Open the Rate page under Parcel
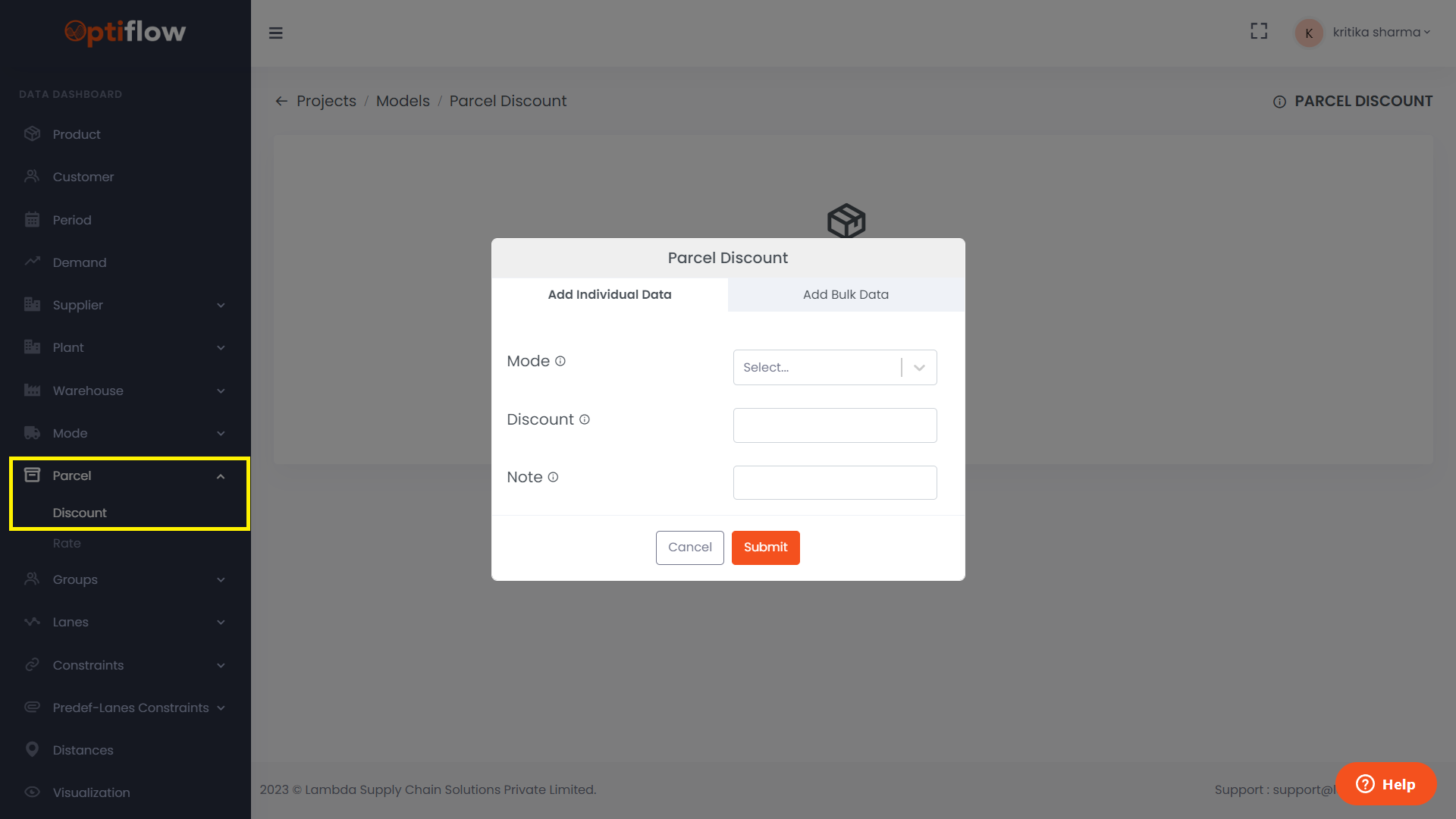Screen dimensions: 1456x819 (x=67, y=543)
